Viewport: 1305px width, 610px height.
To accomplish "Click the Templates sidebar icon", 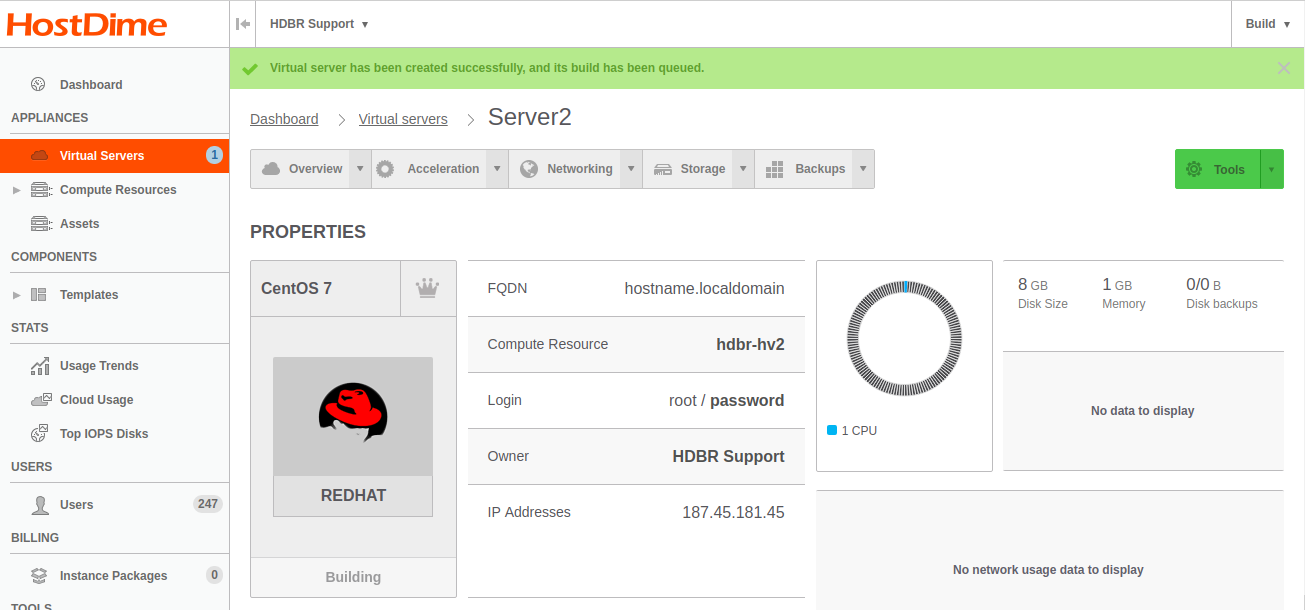I will tap(39, 295).
